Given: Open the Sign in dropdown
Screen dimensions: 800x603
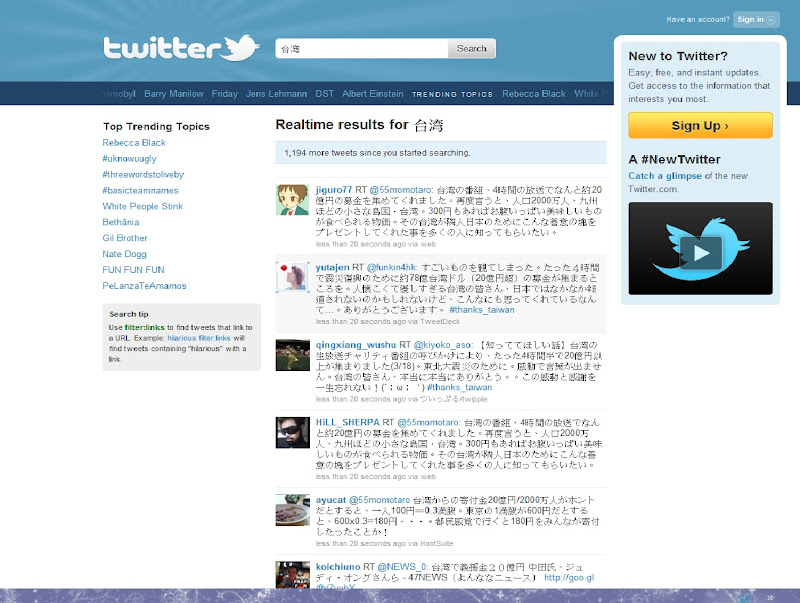Looking at the screenshot, I should click(x=756, y=19).
